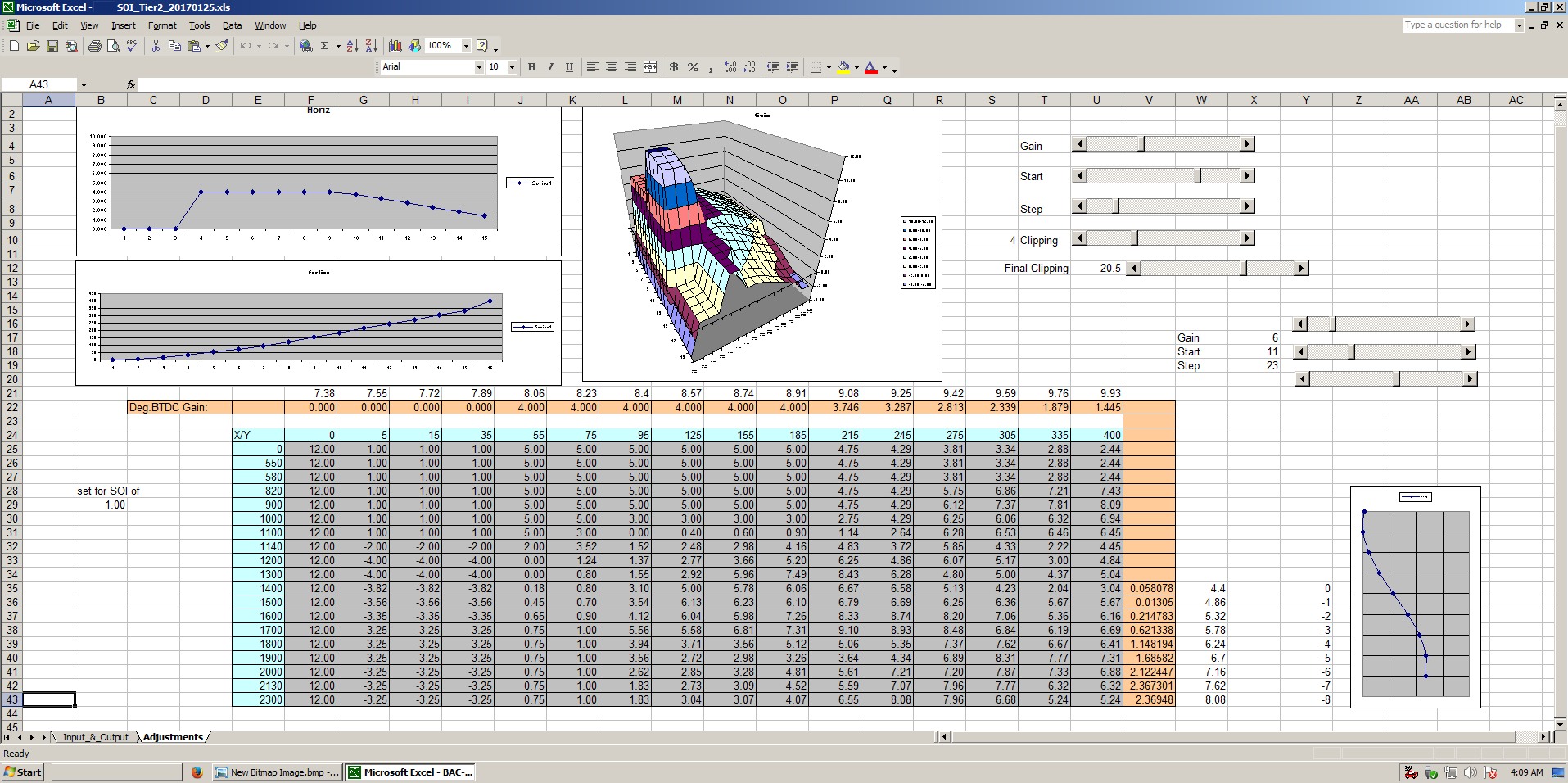Screen dimensions: 1568x783
Task: Apply percent style format
Action: 693,67
